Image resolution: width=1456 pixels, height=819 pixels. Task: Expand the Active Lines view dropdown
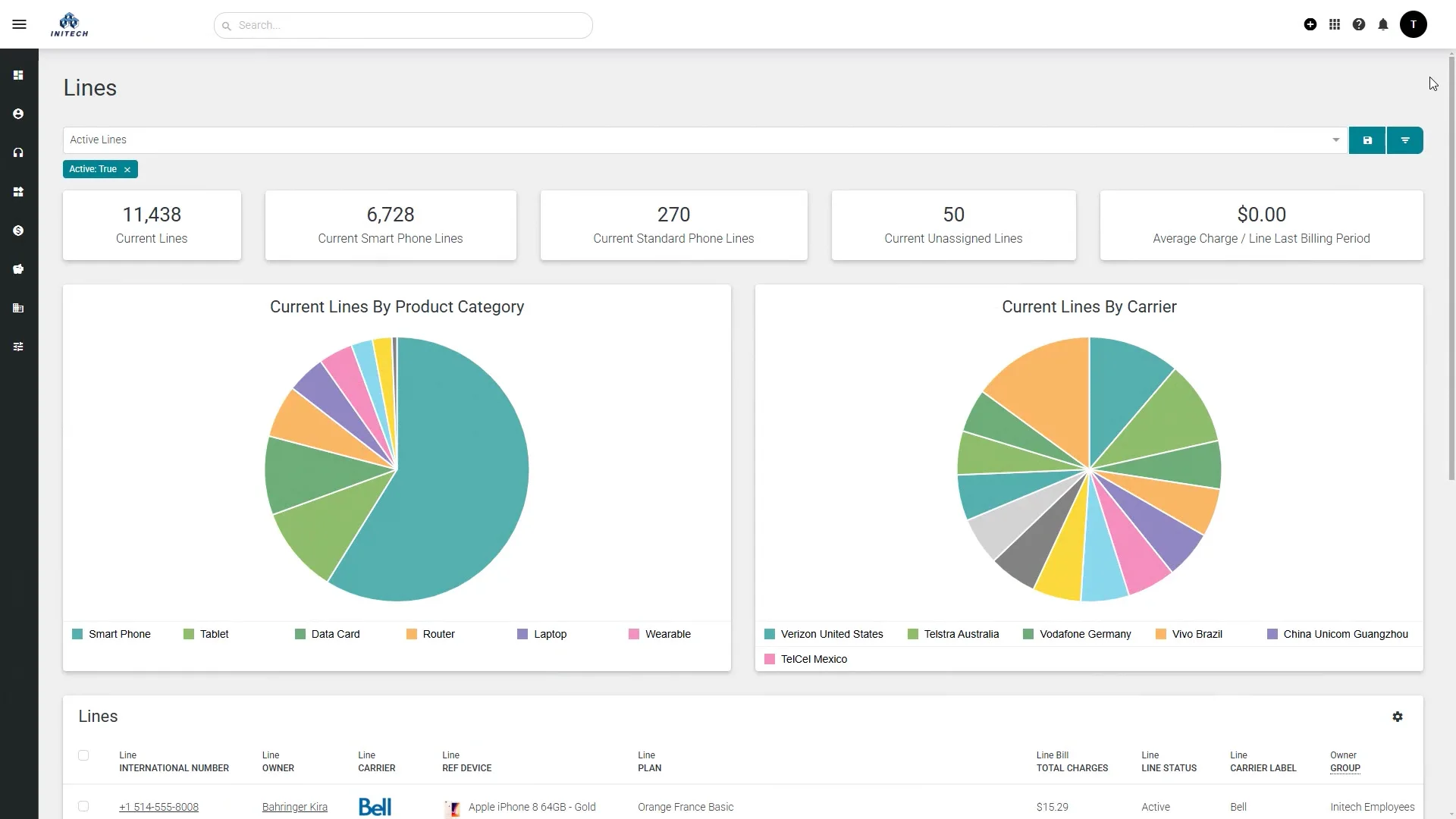[1335, 140]
